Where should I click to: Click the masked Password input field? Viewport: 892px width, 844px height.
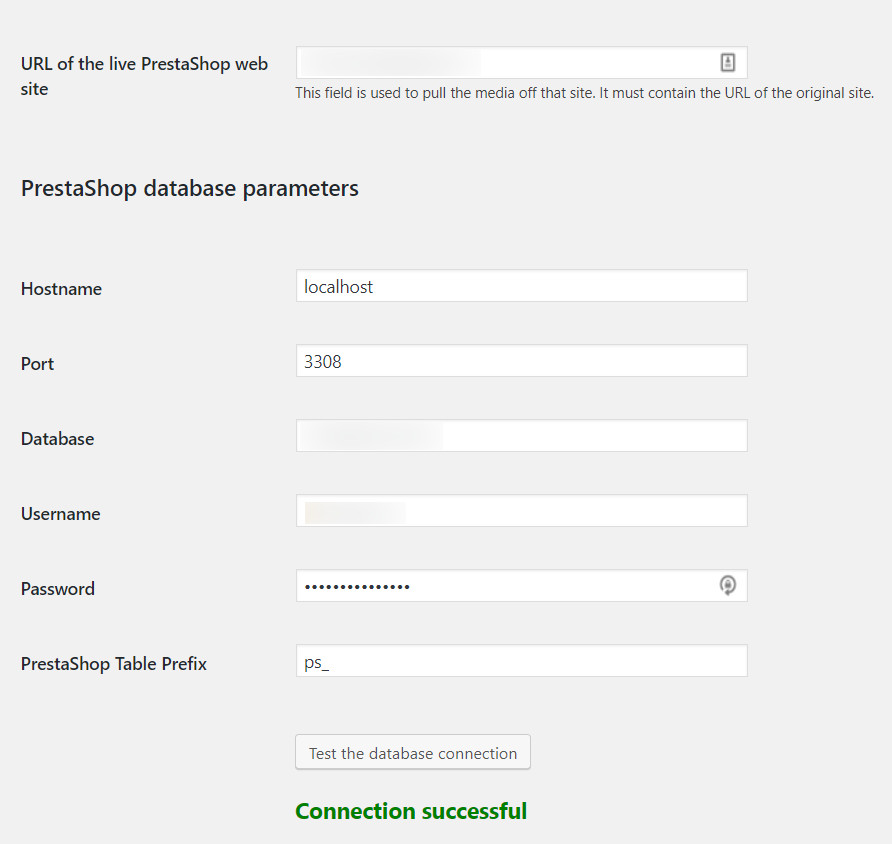coord(522,586)
